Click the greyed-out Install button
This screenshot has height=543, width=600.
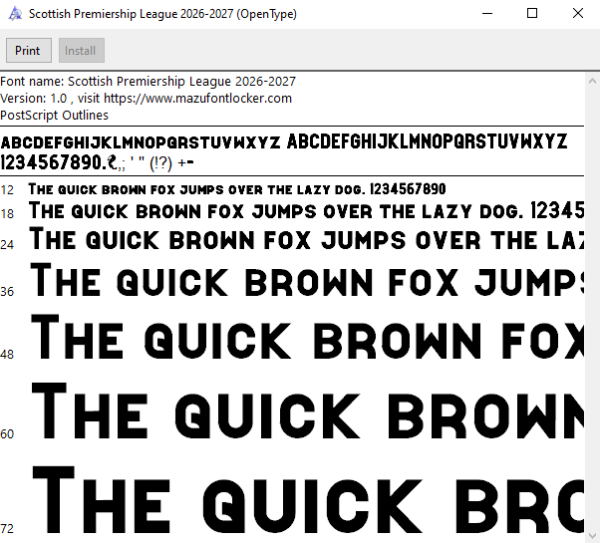[82, 51]
